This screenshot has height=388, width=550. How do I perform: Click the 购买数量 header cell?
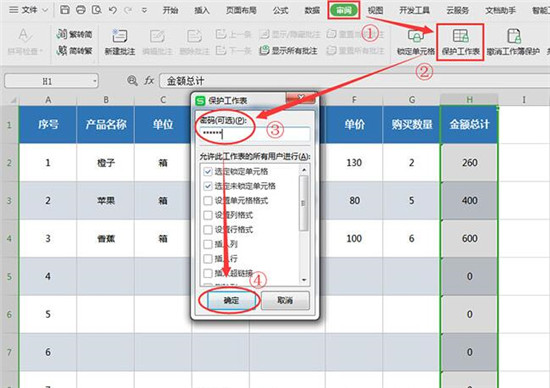pos(411,125)
